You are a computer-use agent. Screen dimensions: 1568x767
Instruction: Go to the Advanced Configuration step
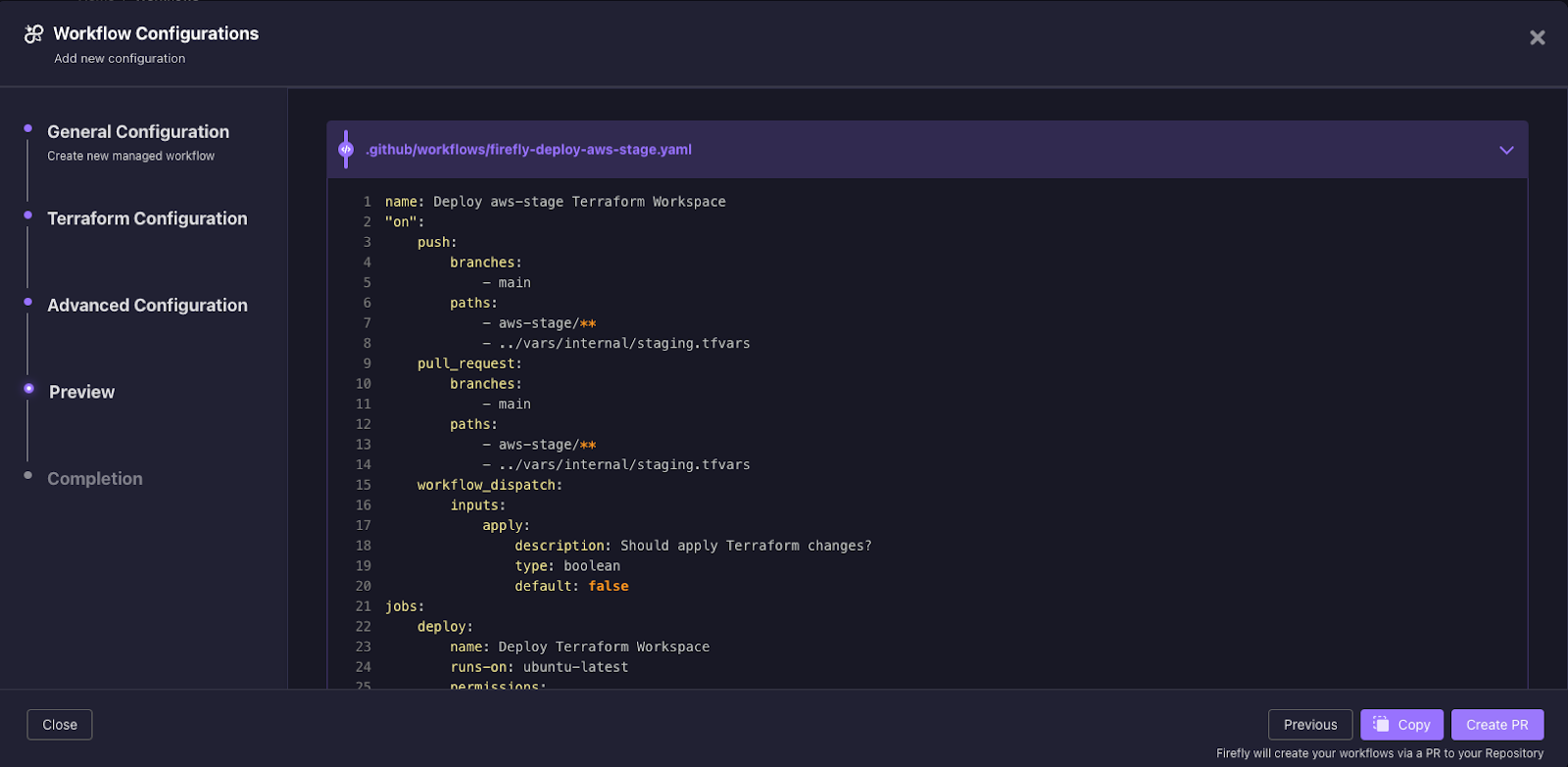click(147, 305)
